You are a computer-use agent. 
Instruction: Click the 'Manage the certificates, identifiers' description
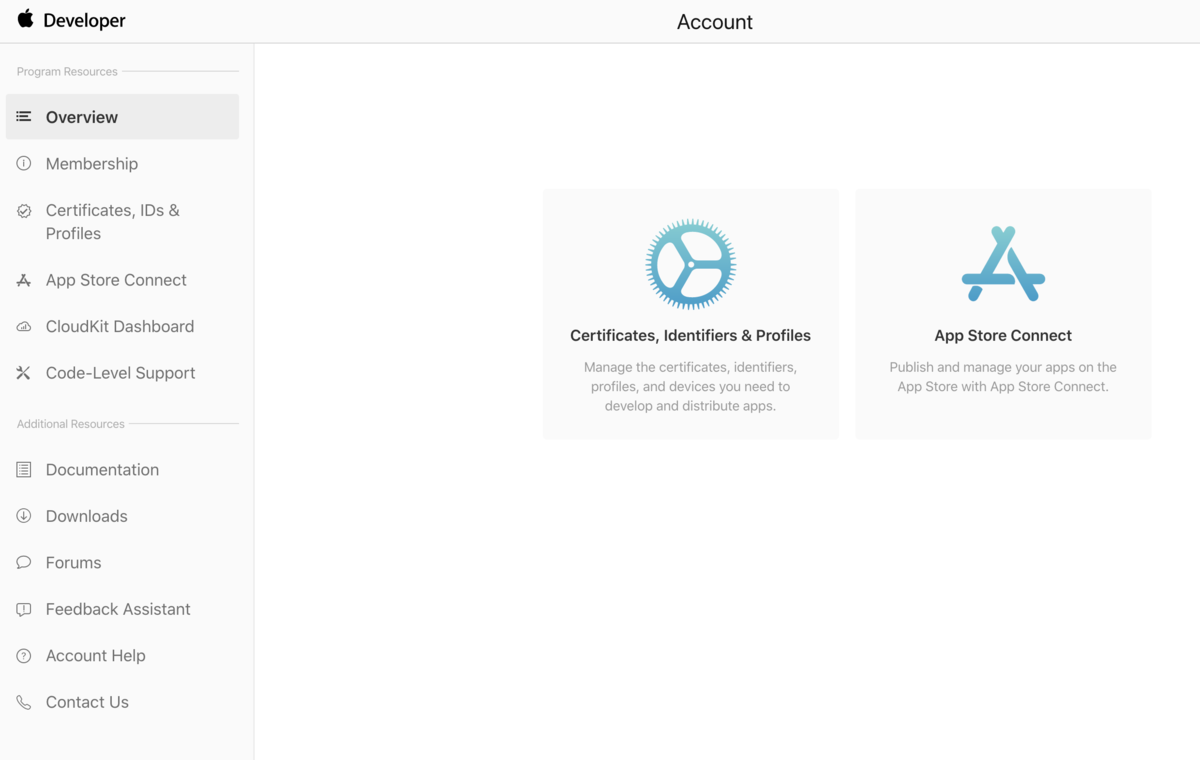(690, 387)
